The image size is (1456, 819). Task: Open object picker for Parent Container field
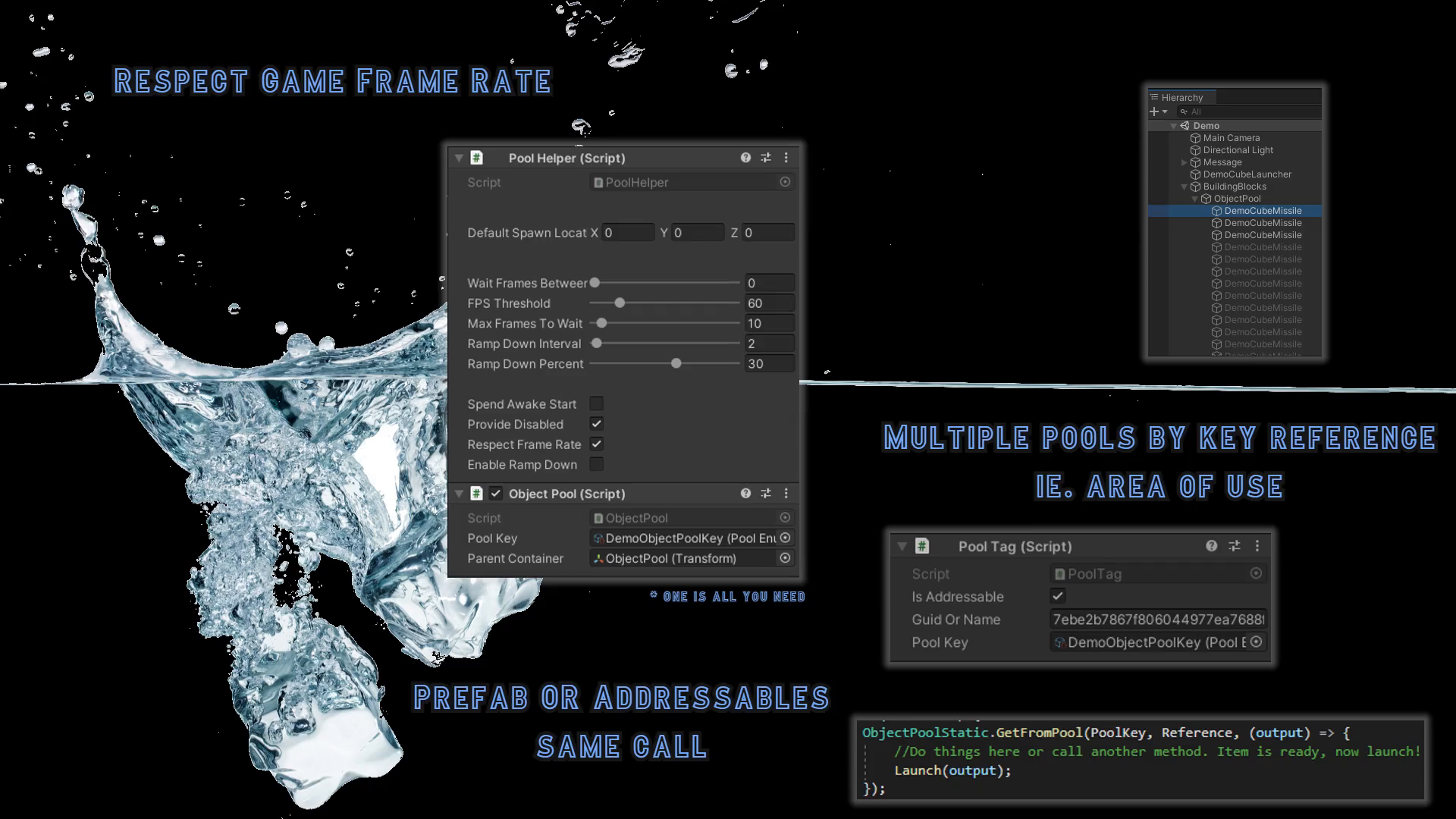point(785,558)
